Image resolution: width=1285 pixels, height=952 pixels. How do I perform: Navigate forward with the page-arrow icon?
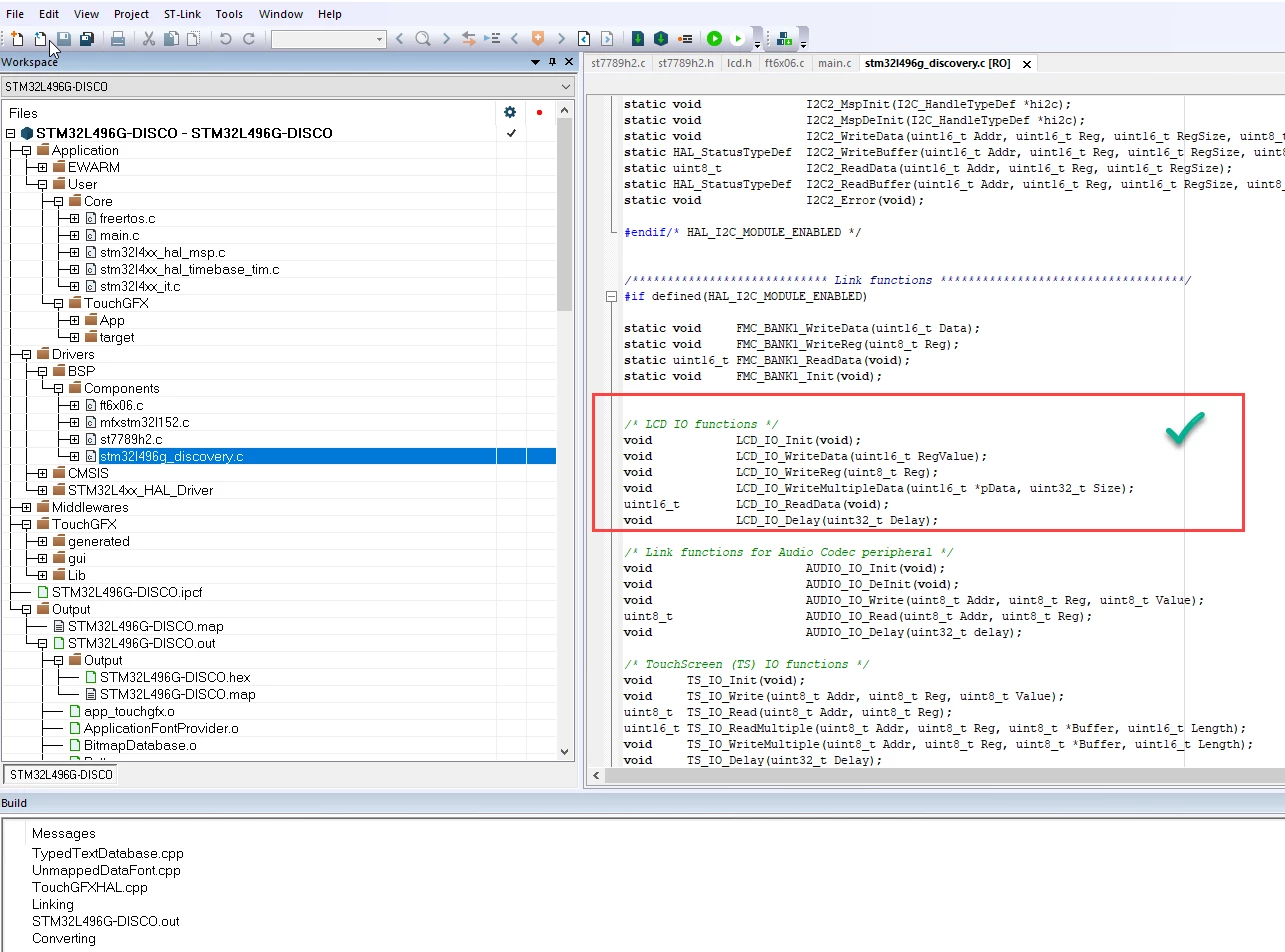coord(607,39)
